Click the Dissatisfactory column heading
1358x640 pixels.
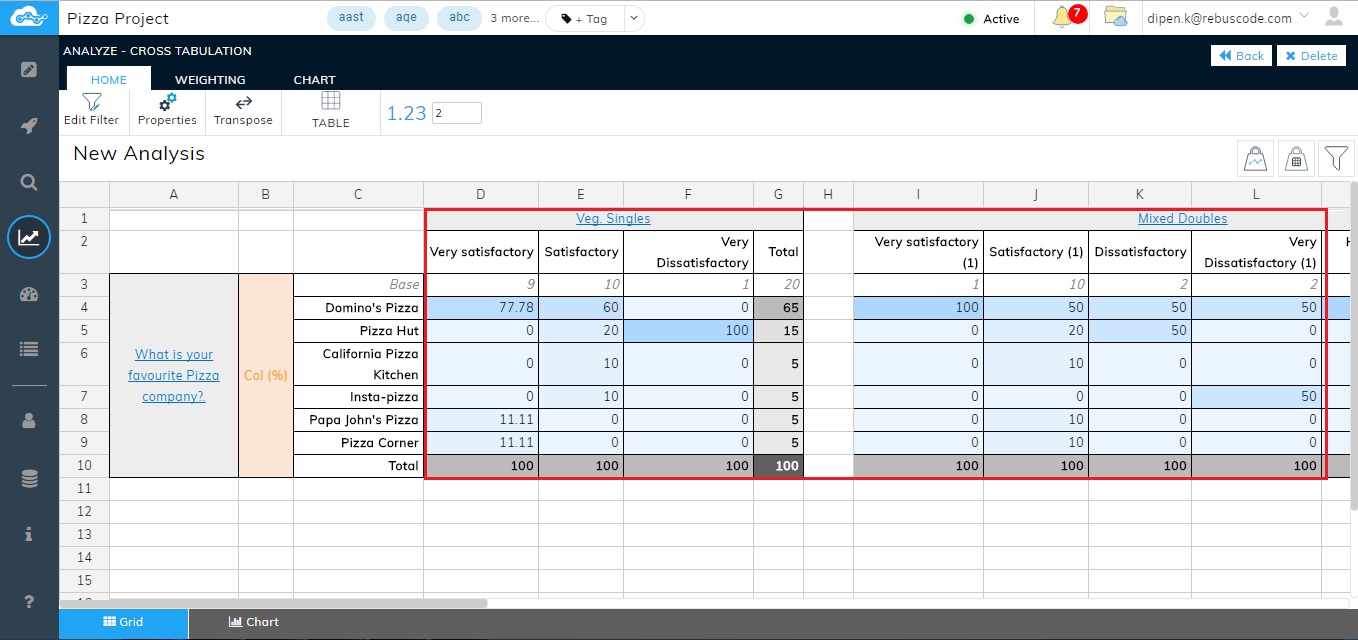click(1140, 252)
